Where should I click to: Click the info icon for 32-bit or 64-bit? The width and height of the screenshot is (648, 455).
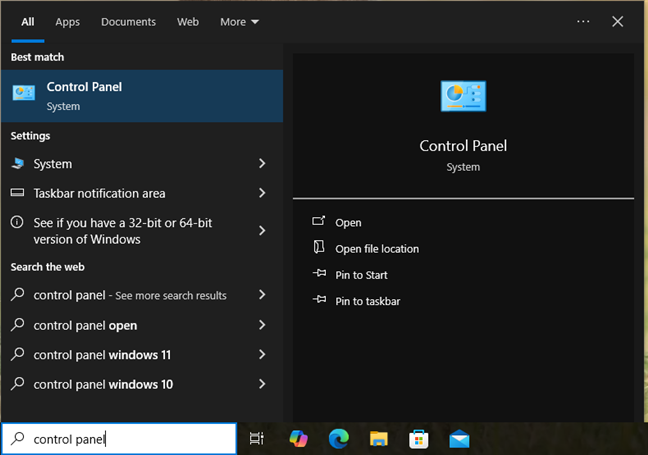point(17,222)
